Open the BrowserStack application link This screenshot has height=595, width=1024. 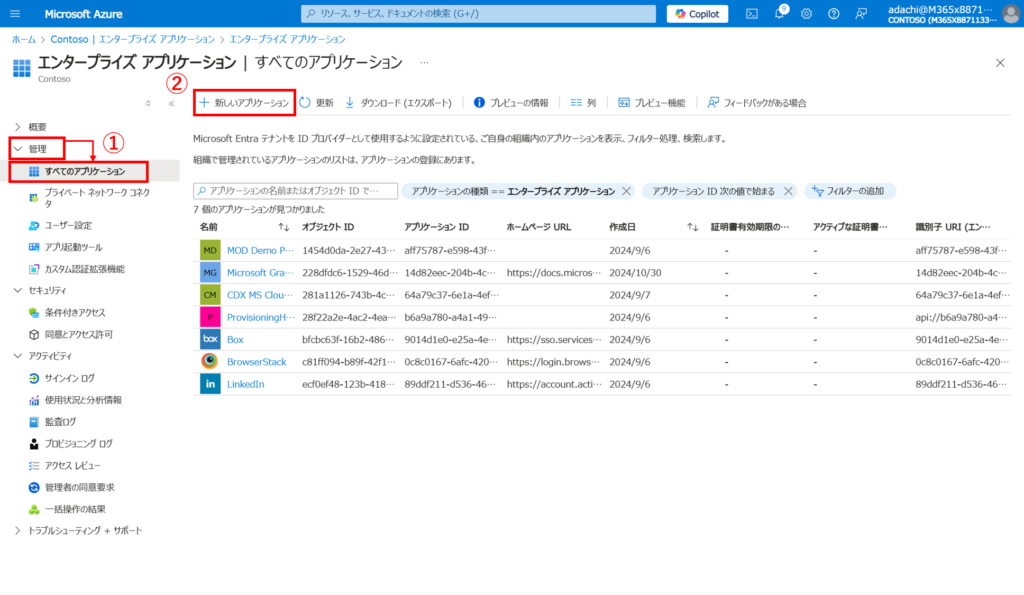257,362
